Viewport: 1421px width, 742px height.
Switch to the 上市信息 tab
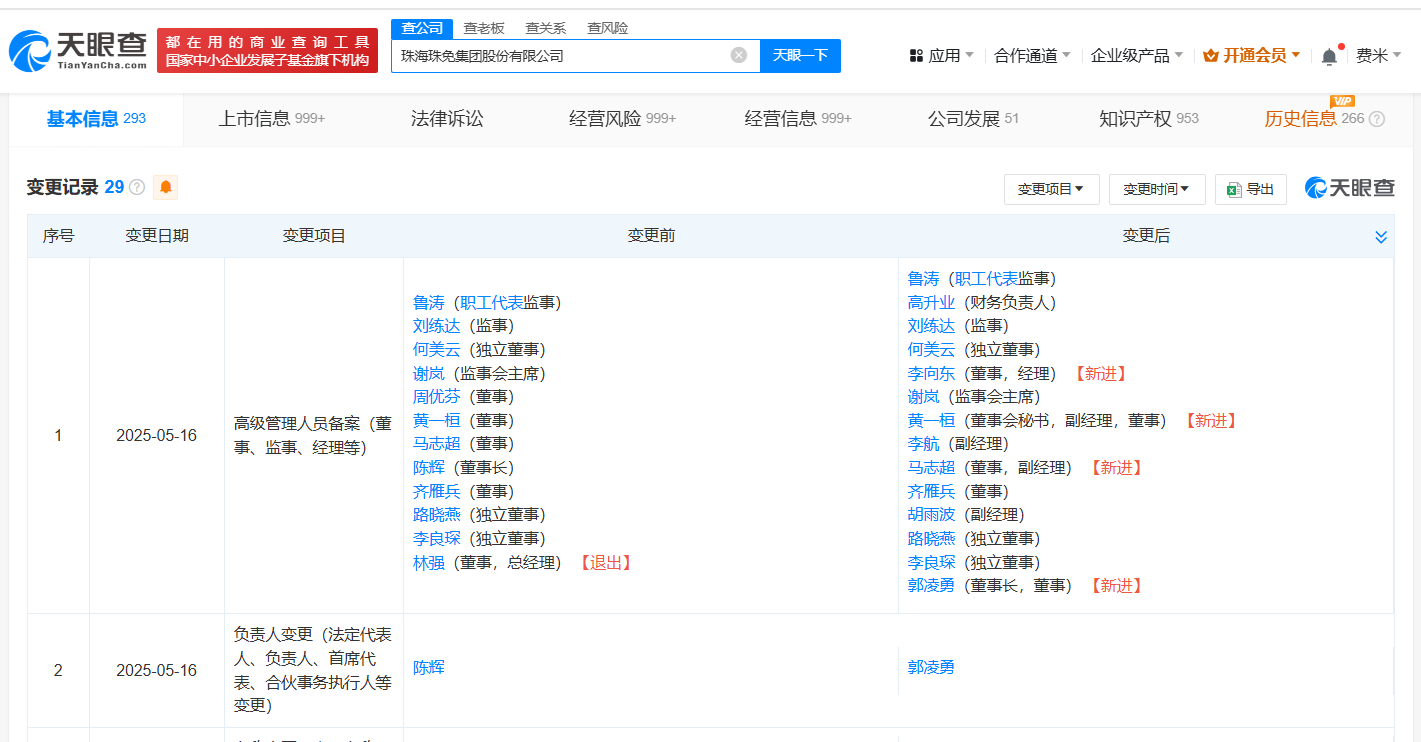point(272,119)
